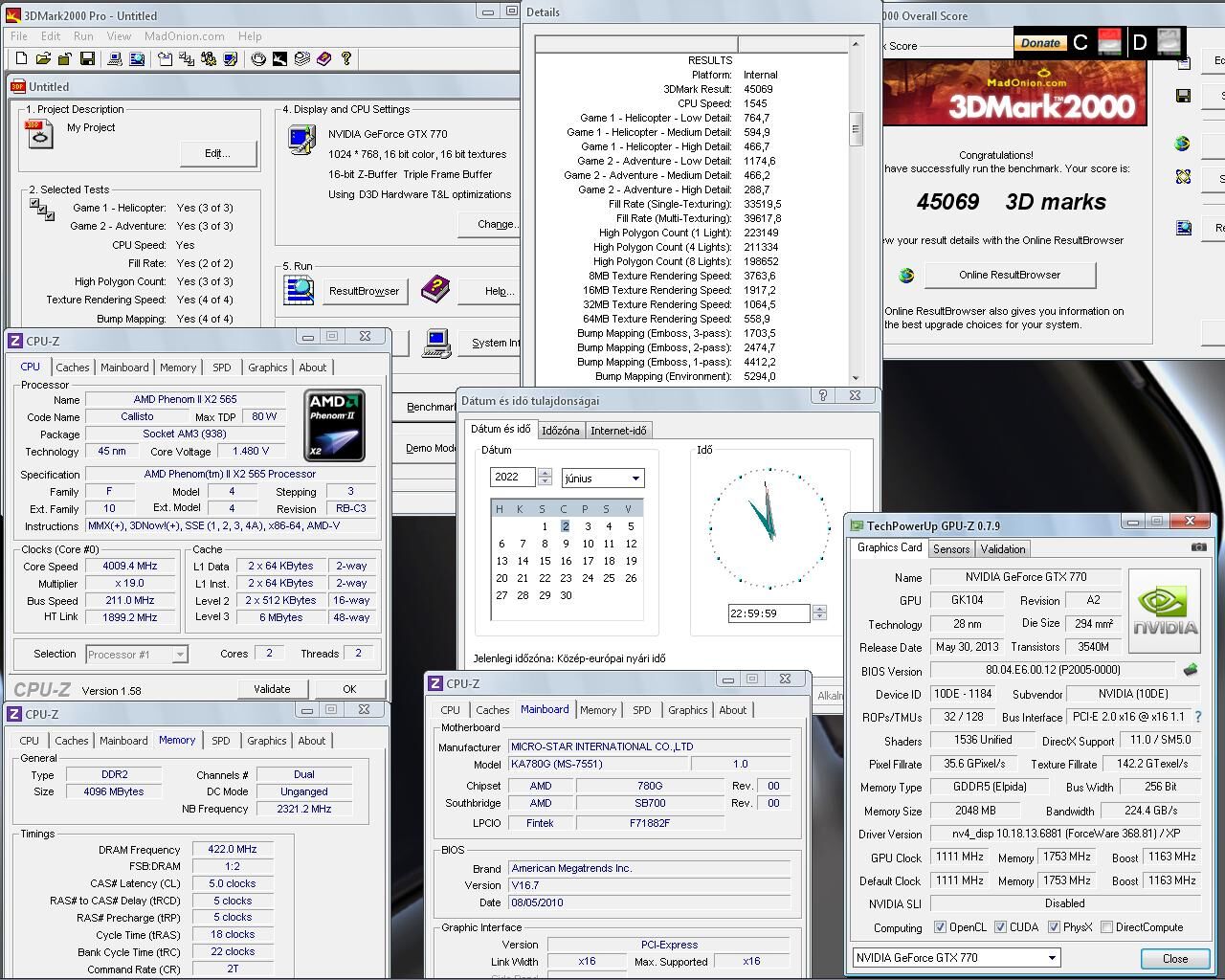Toggle the PhysX checkbox in GPU-Z
The width and height of the screenshot is (1225, 980).
1054,927
